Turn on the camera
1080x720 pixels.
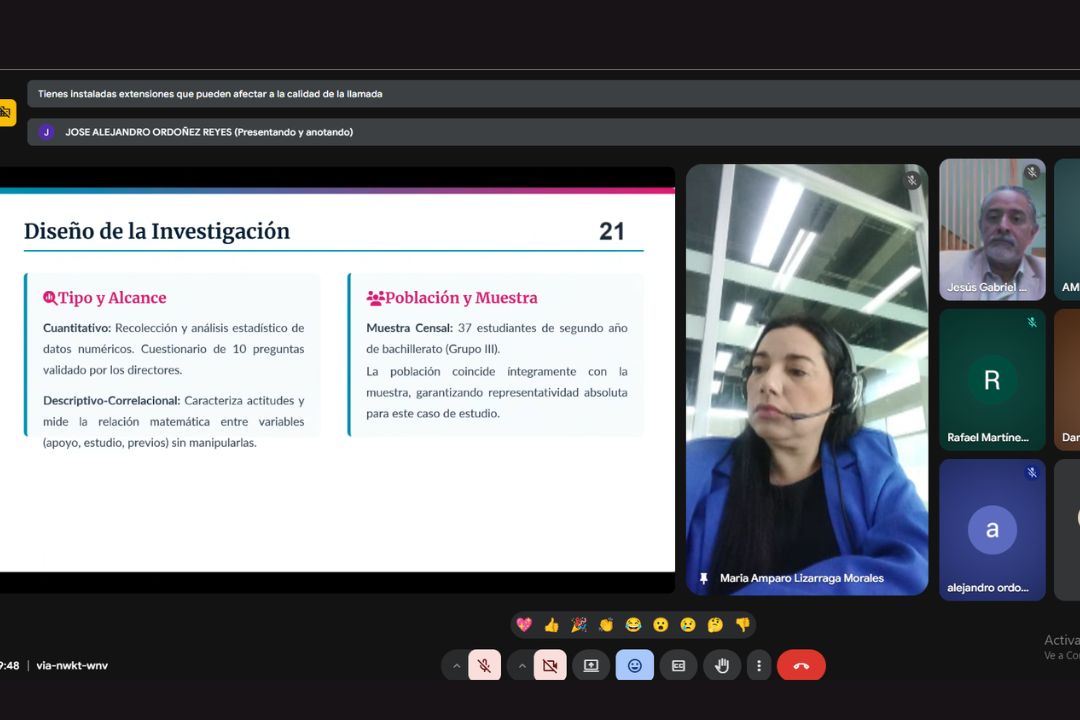pyautogui.click(x=549, y=666)
